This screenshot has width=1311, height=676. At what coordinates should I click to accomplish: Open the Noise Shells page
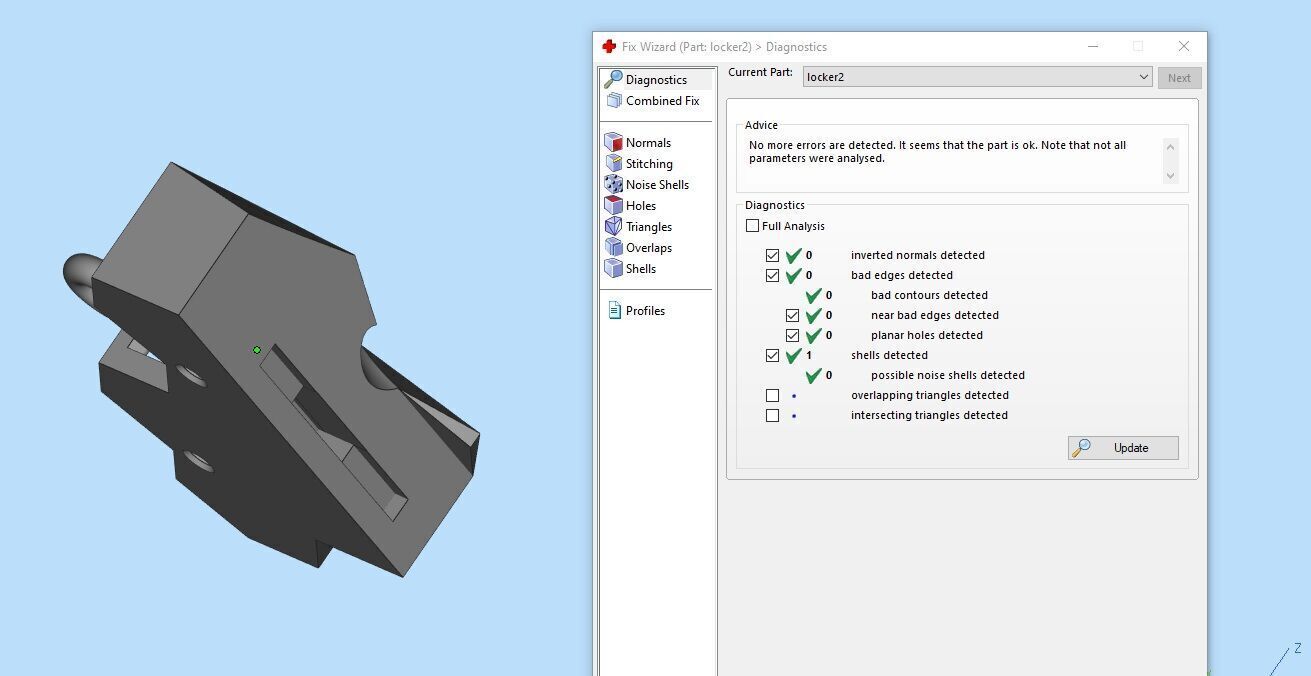(657, 185)
